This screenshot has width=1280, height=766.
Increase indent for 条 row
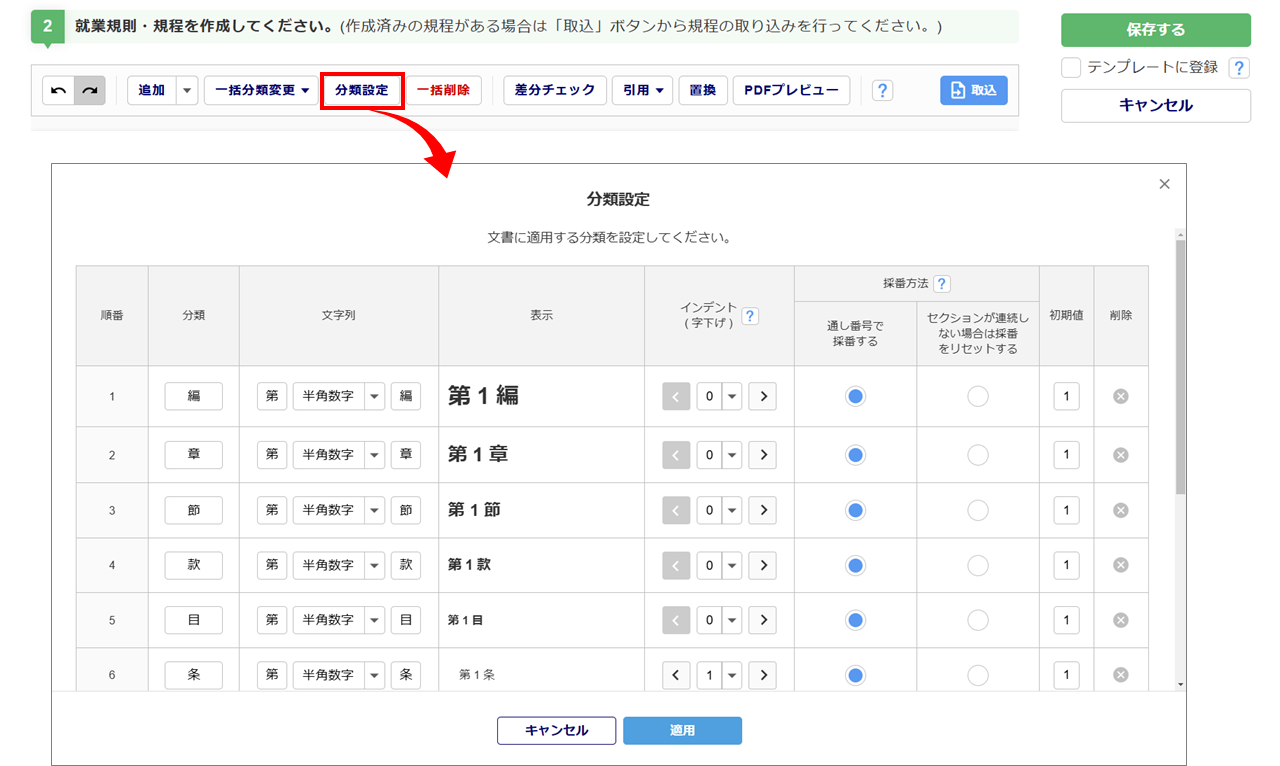[762, 675]
